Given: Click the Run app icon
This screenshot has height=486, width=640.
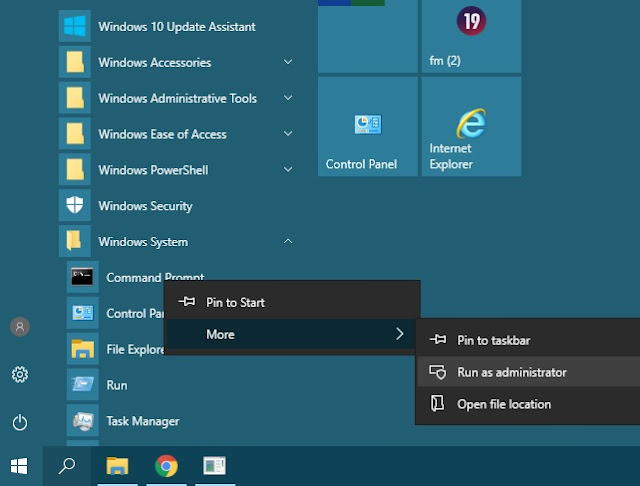Looking at the screenshot, I should 82,384.
